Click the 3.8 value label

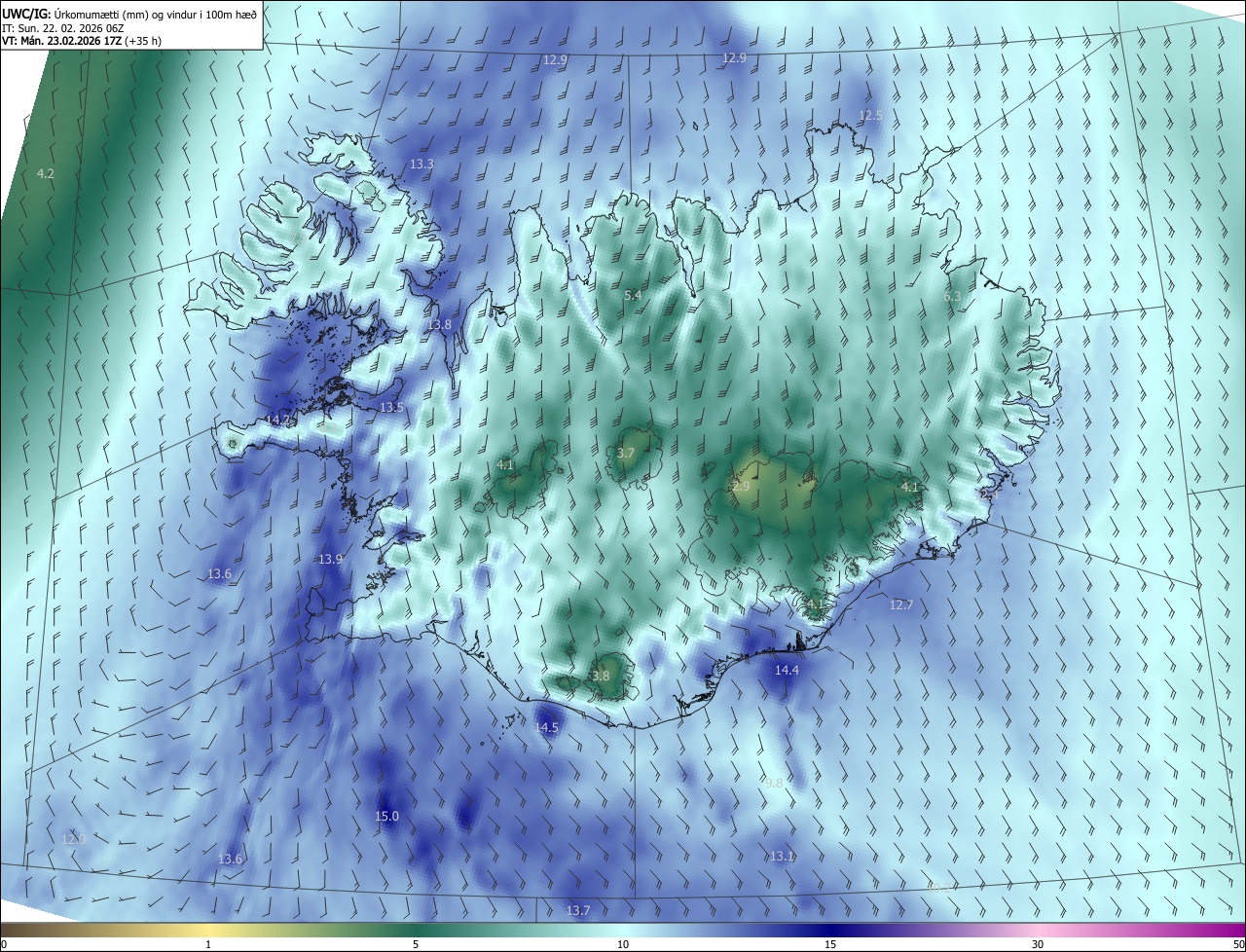click(601, 676)
